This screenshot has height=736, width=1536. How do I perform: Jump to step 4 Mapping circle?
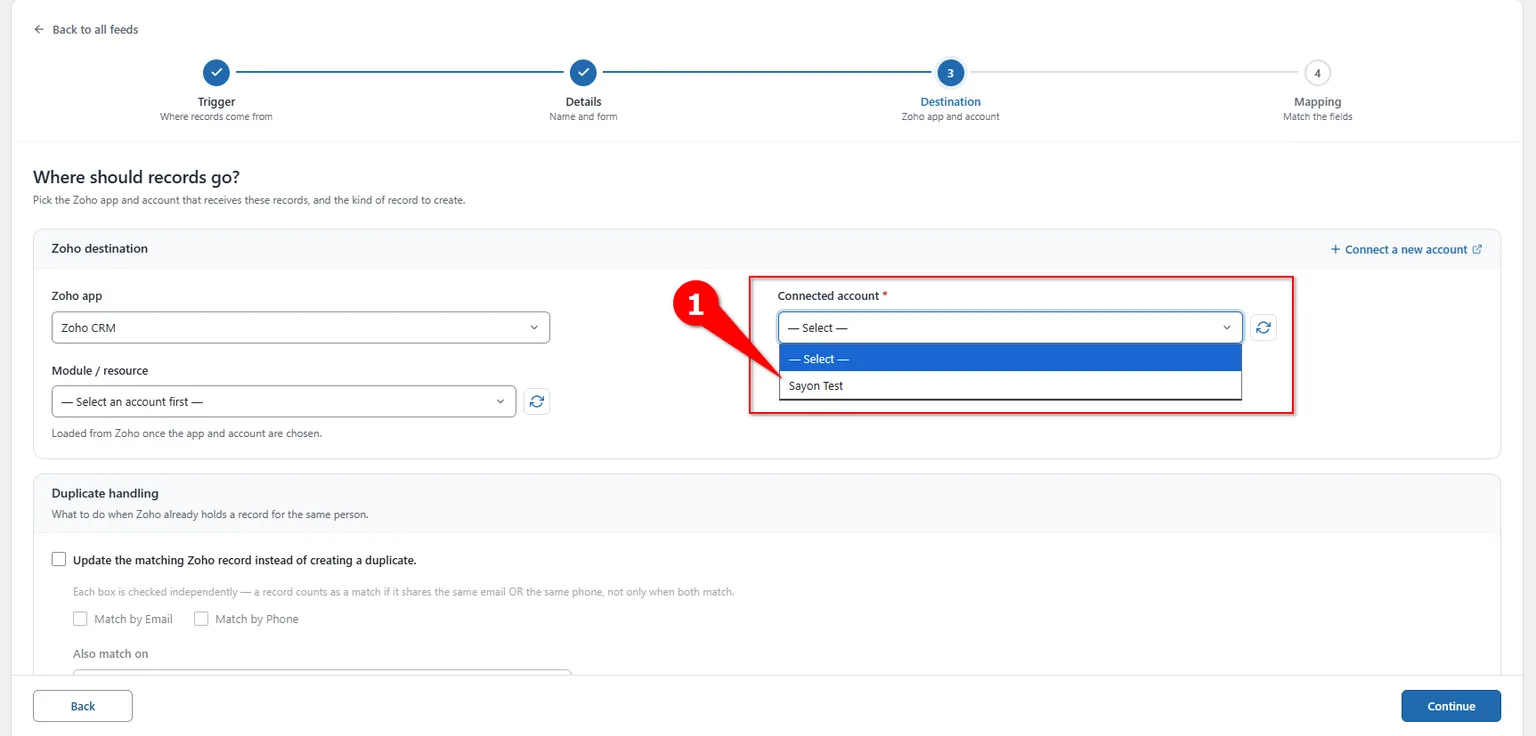[1317, 72]
